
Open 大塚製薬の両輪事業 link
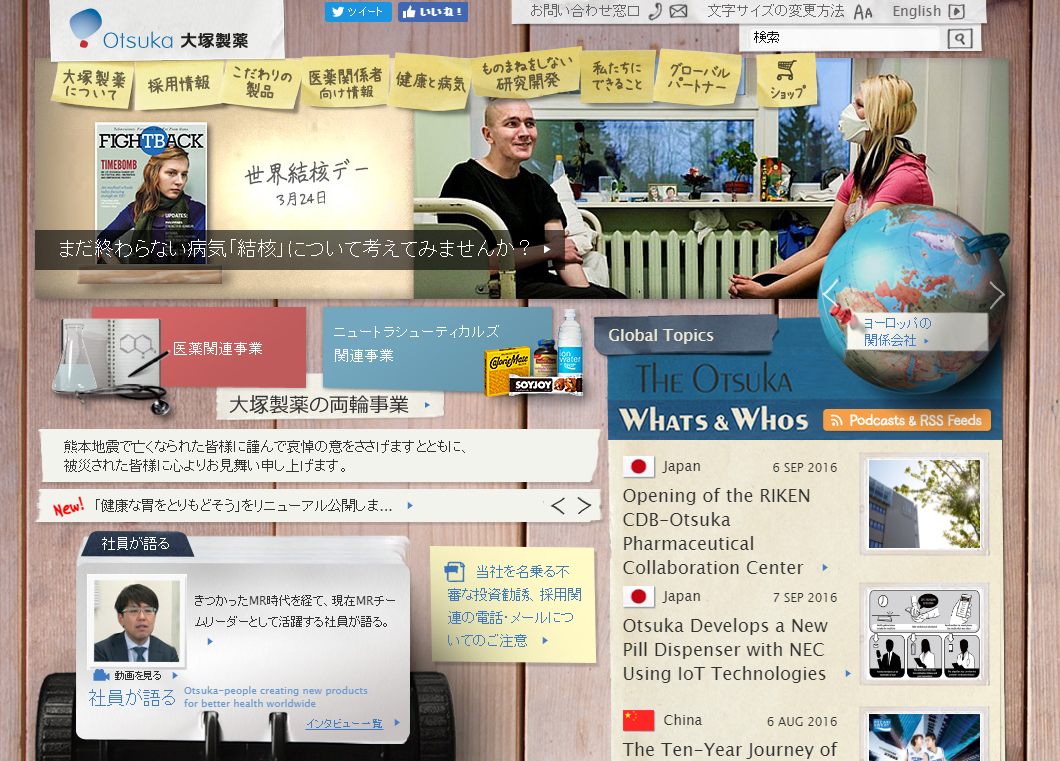click(330, 405)
